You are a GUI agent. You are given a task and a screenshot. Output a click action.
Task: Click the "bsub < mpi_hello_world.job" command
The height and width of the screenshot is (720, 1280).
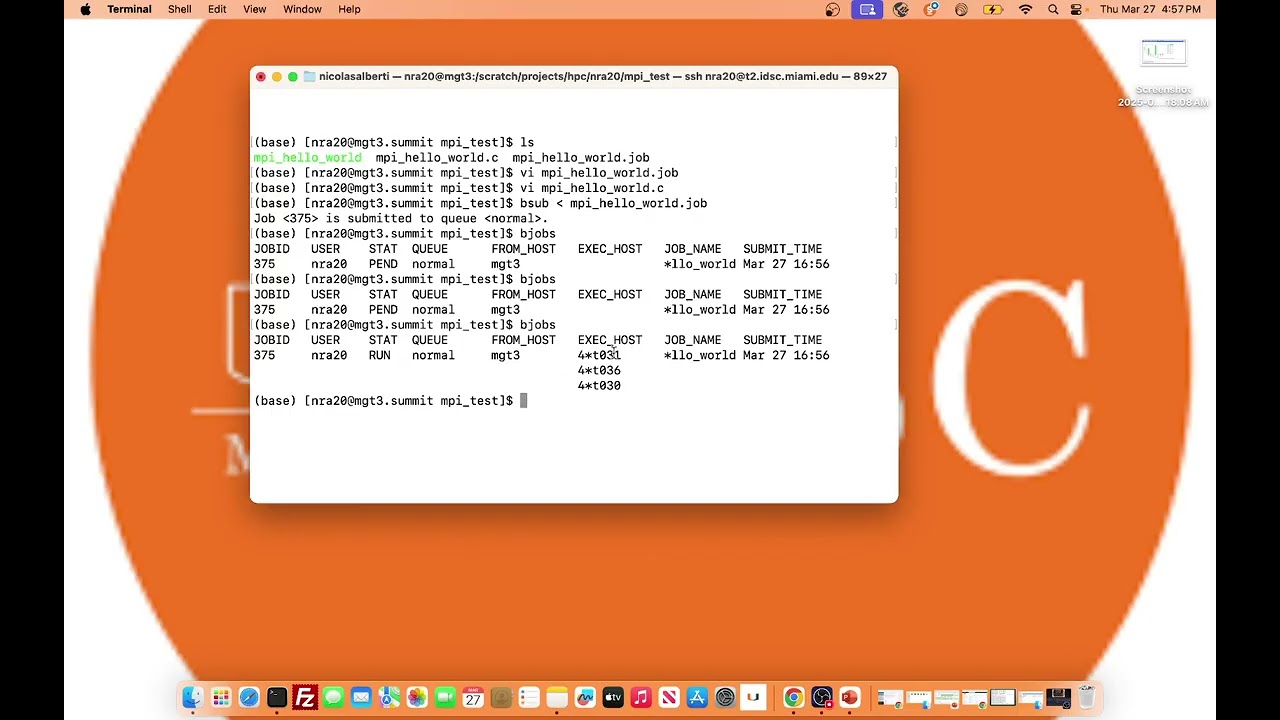613,204
